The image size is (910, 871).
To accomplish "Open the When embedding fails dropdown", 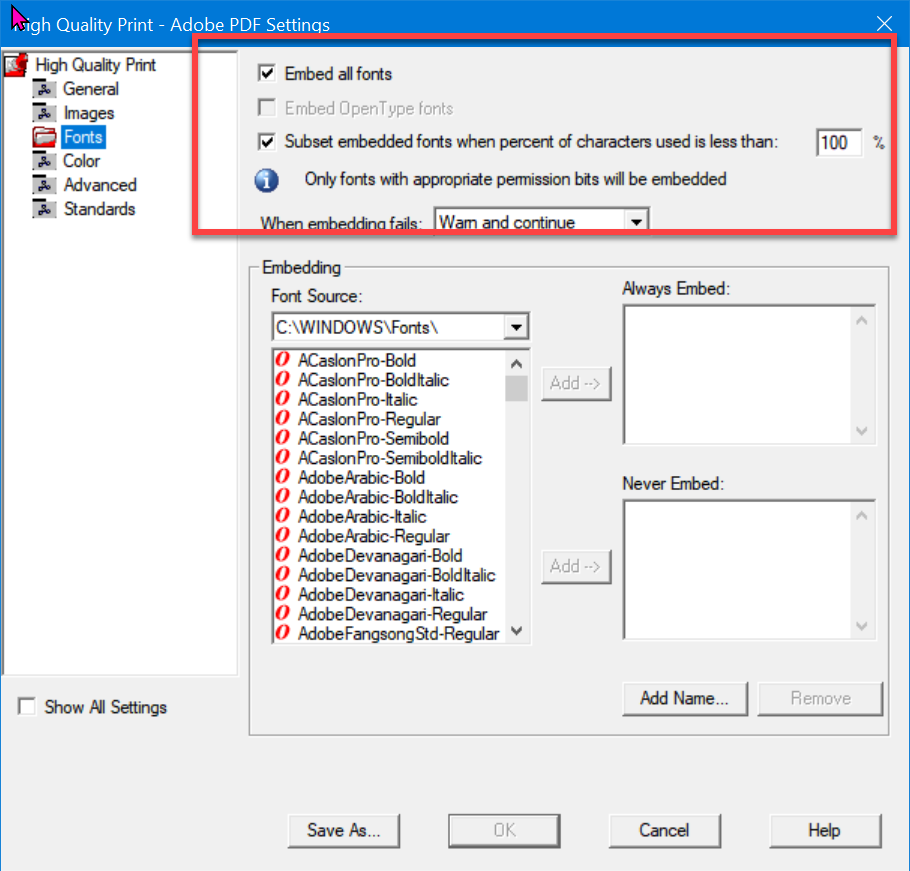I will 637,221.
